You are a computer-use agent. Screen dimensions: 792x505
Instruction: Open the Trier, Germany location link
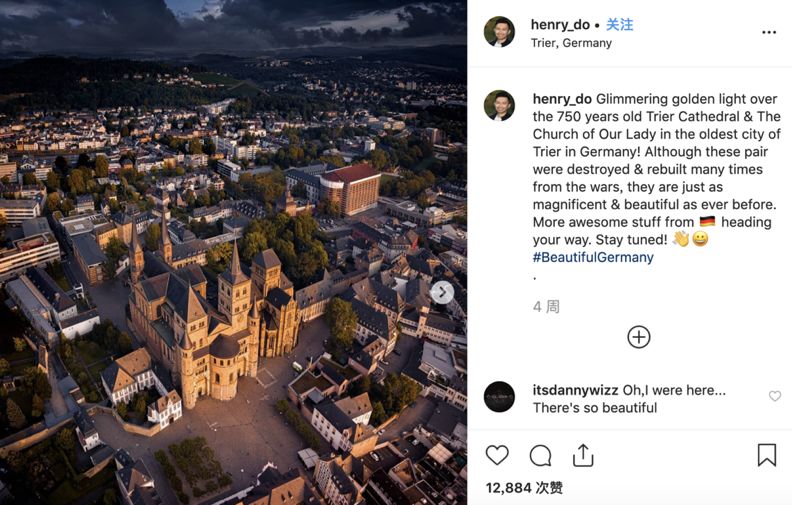[571, 43]
